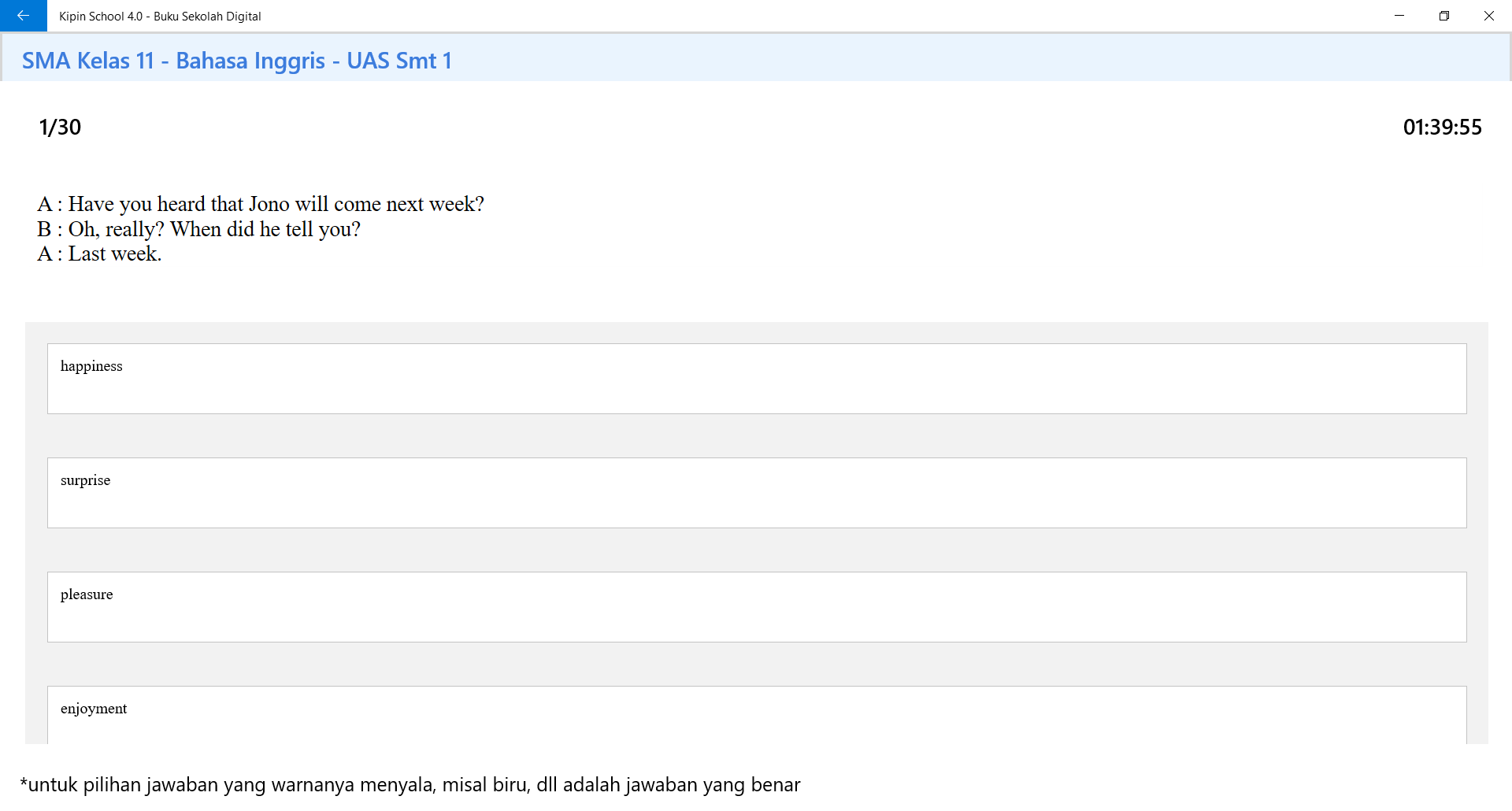Screen dimensions: 1512x811
Task: Click "SMA Kelas 11" in the header
Action: tap(87, 61)
